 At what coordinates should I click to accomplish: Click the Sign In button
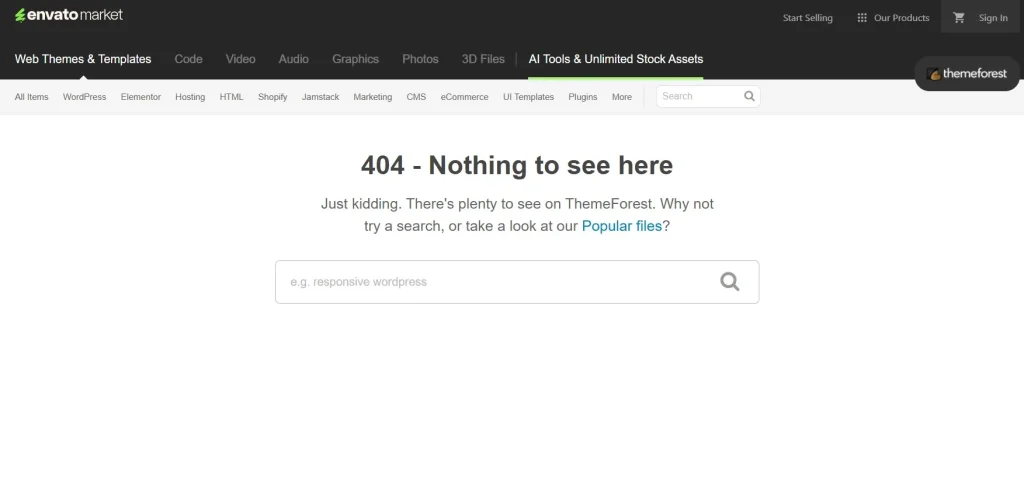992,17
